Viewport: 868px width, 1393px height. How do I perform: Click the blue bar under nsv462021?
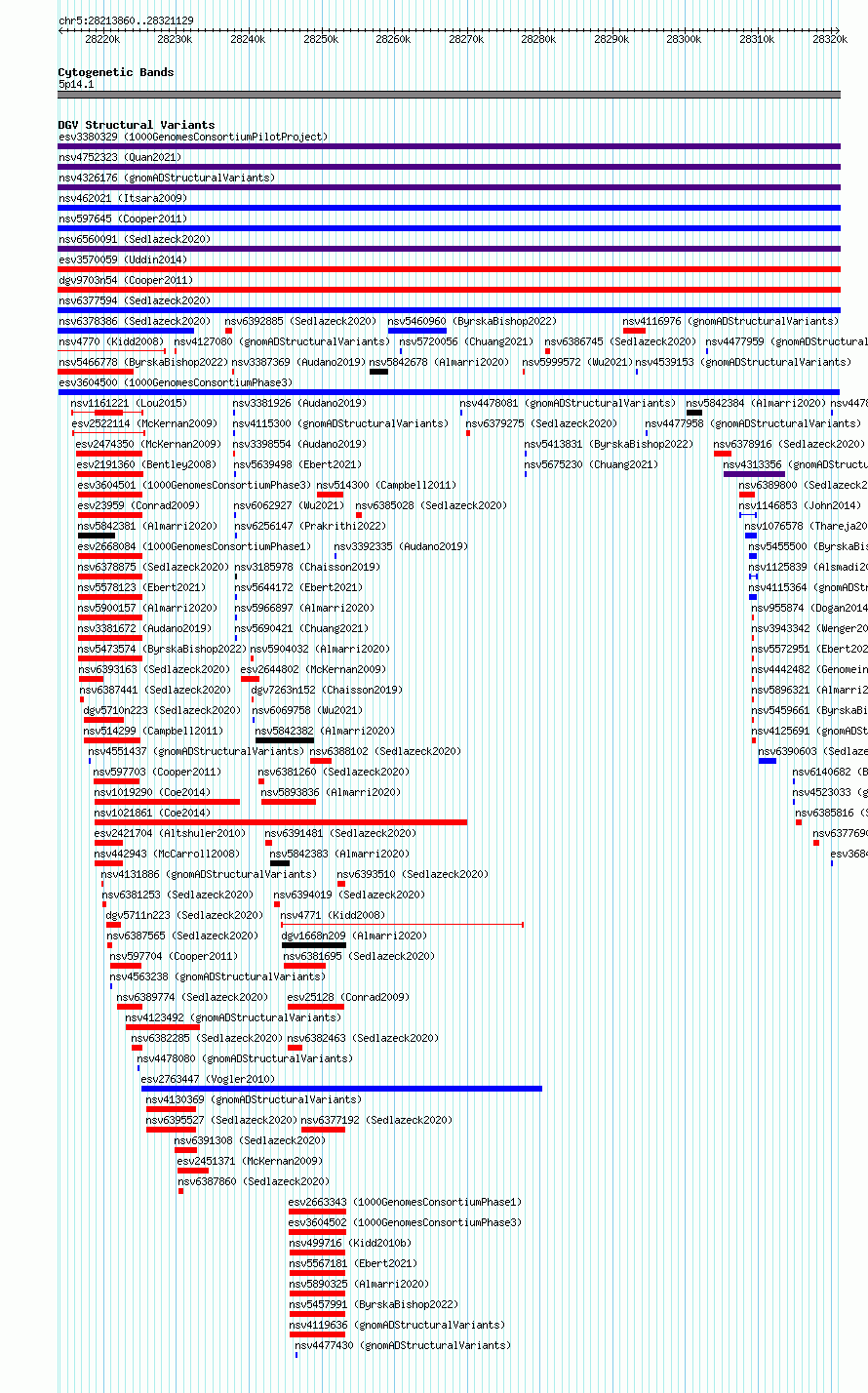pos(449,208)
